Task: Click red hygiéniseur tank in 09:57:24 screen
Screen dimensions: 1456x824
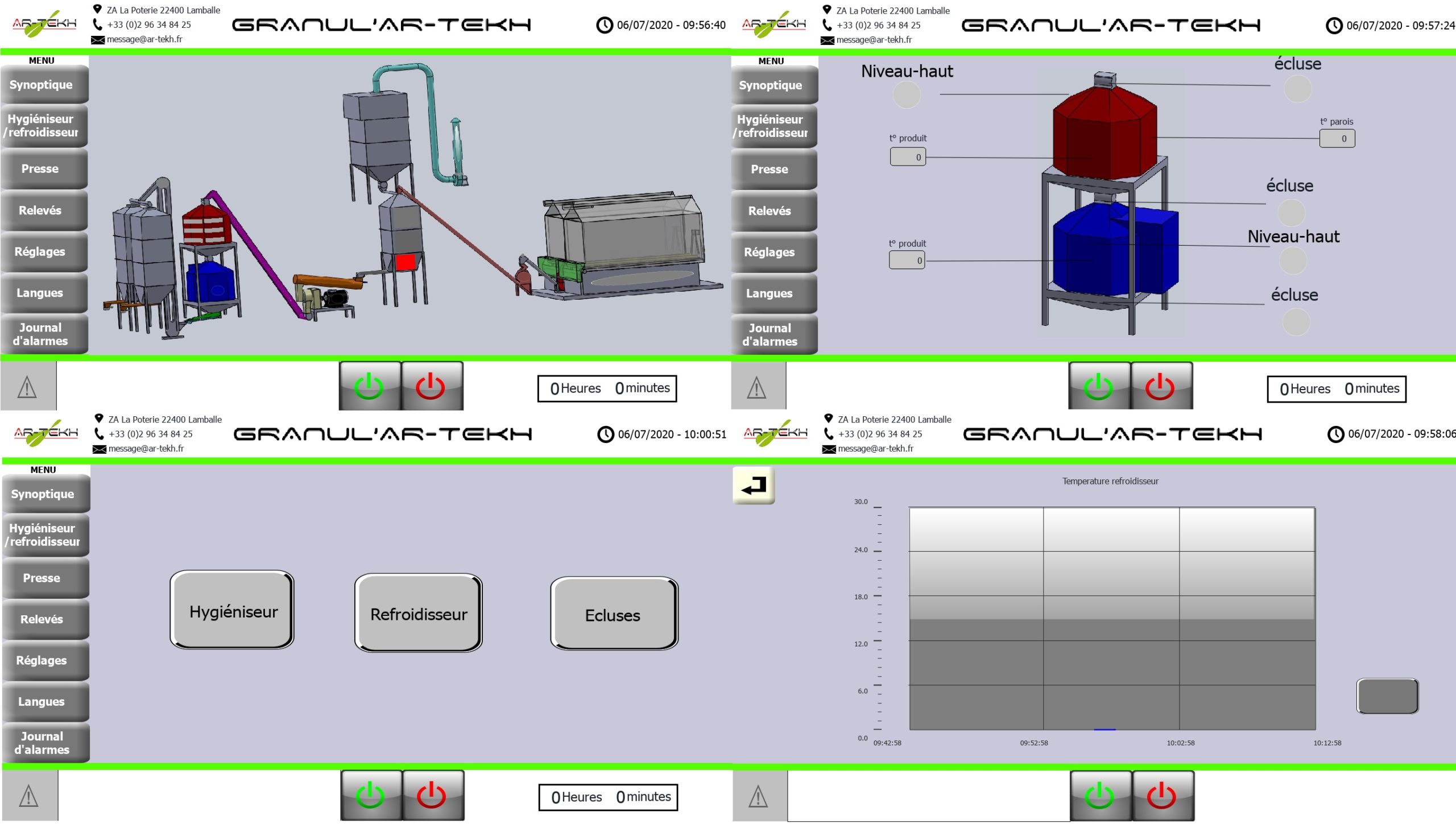Action: [1105, 134]
